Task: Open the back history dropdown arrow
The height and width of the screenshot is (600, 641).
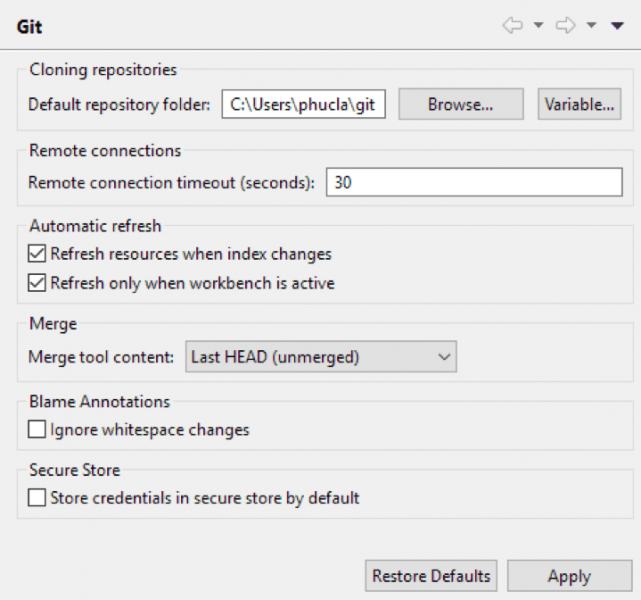Action: [x=538, y=26]
